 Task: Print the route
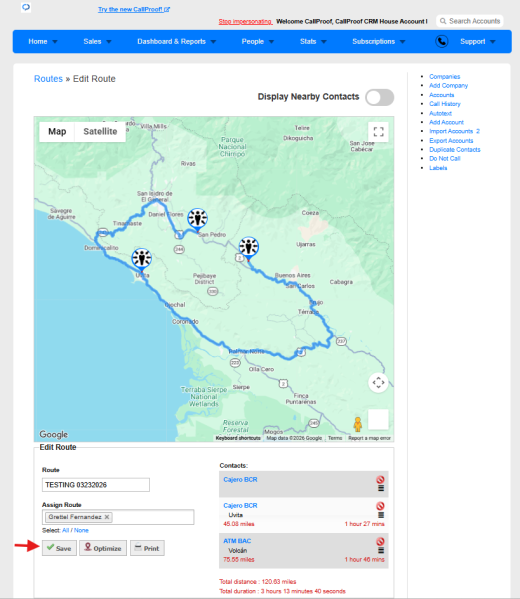point(147,548)
